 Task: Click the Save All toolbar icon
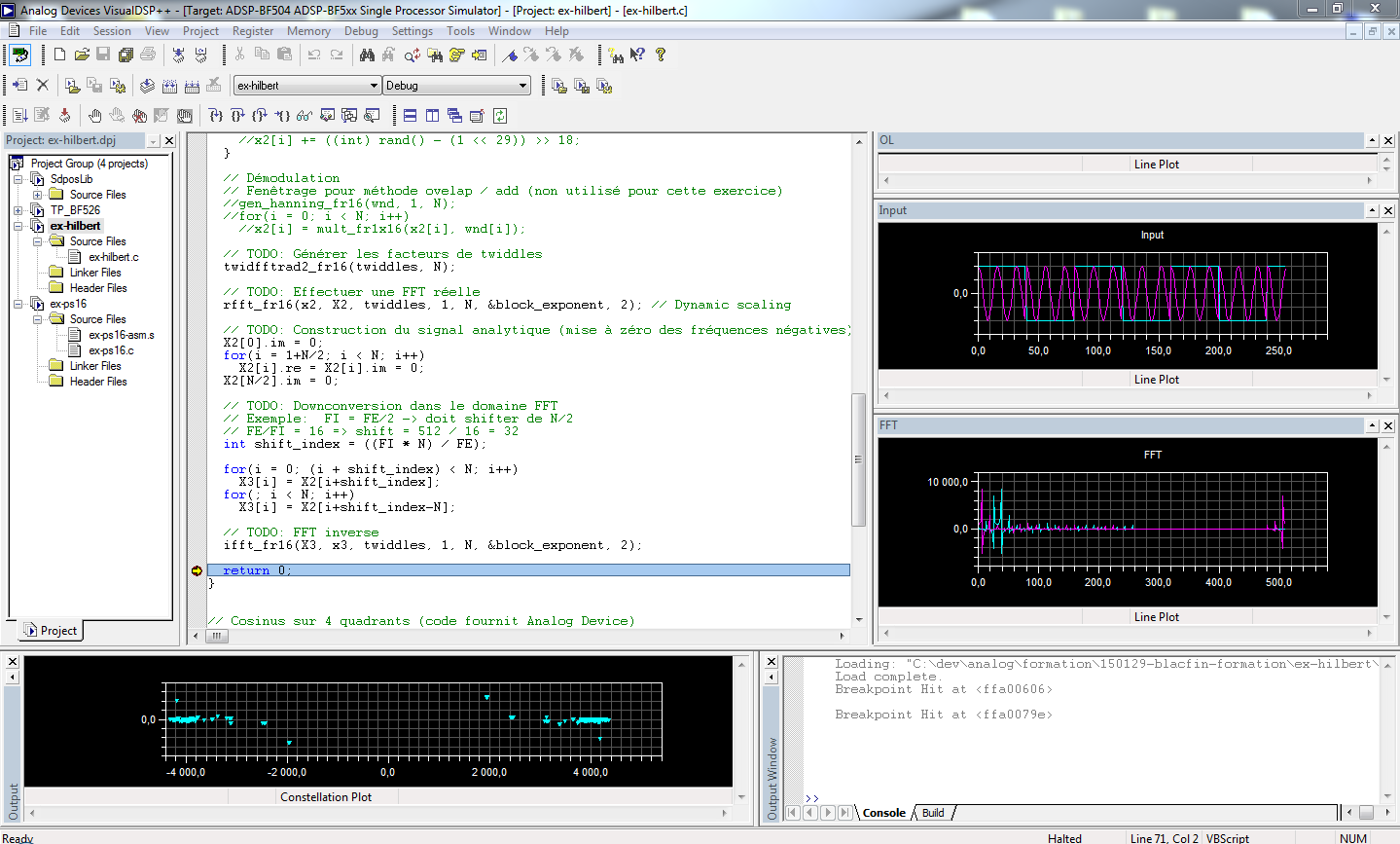126,55
